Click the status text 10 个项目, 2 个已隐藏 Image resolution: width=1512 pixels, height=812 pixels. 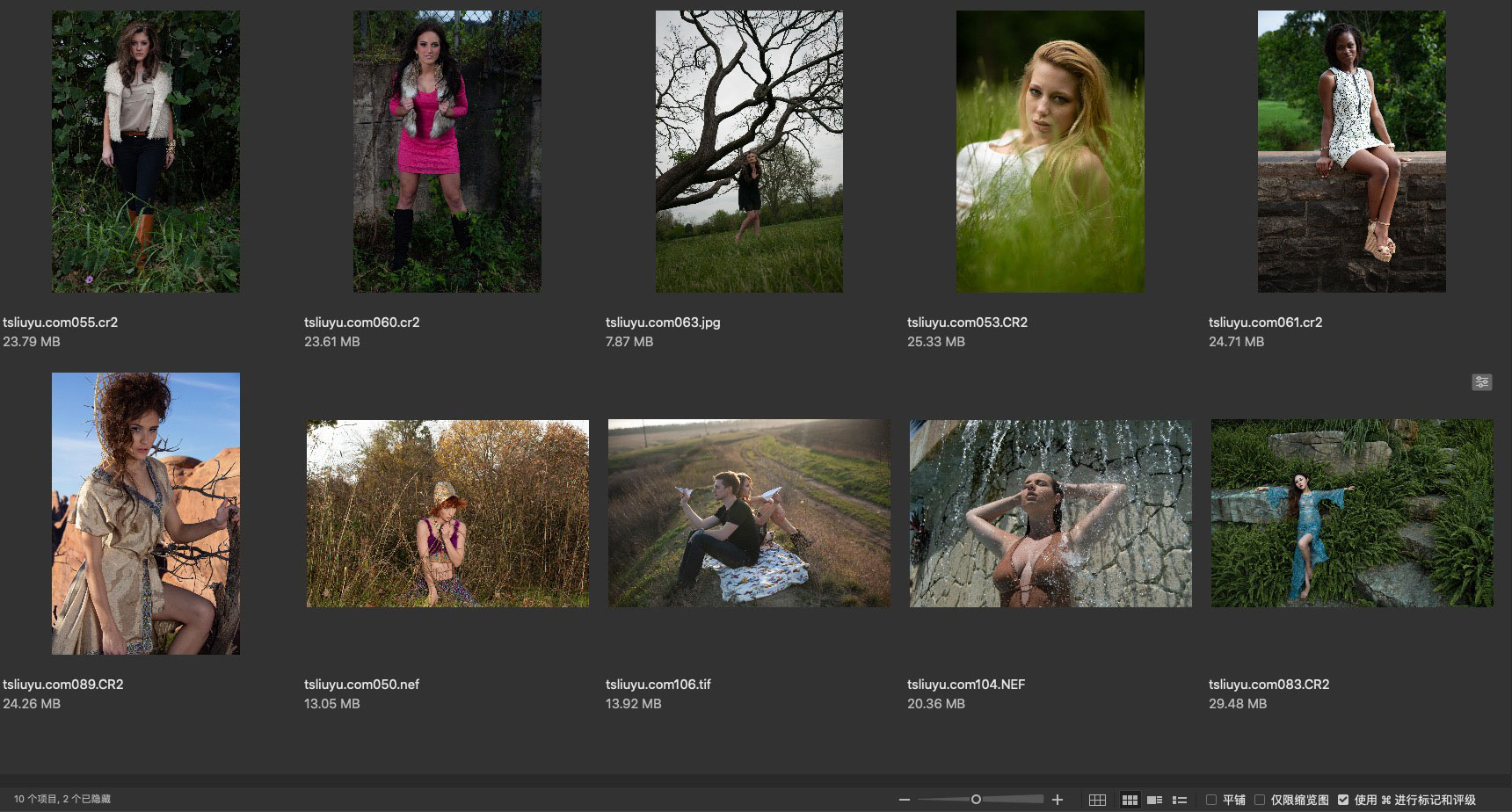tap(62, 800)
